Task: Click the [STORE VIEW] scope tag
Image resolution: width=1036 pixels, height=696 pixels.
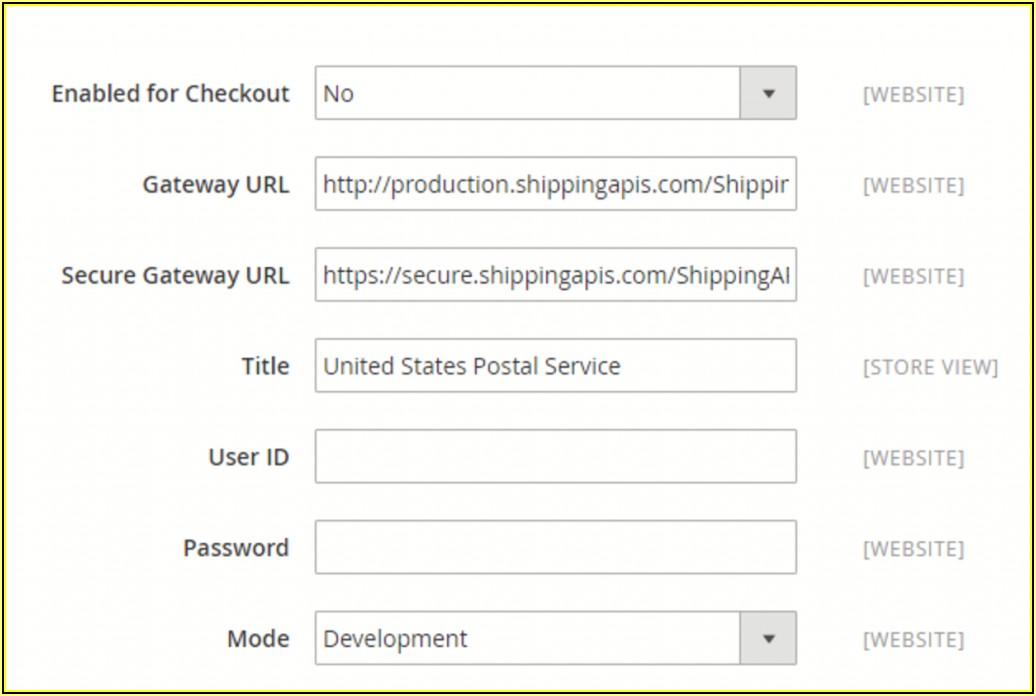Action: (x=930, y=368)
